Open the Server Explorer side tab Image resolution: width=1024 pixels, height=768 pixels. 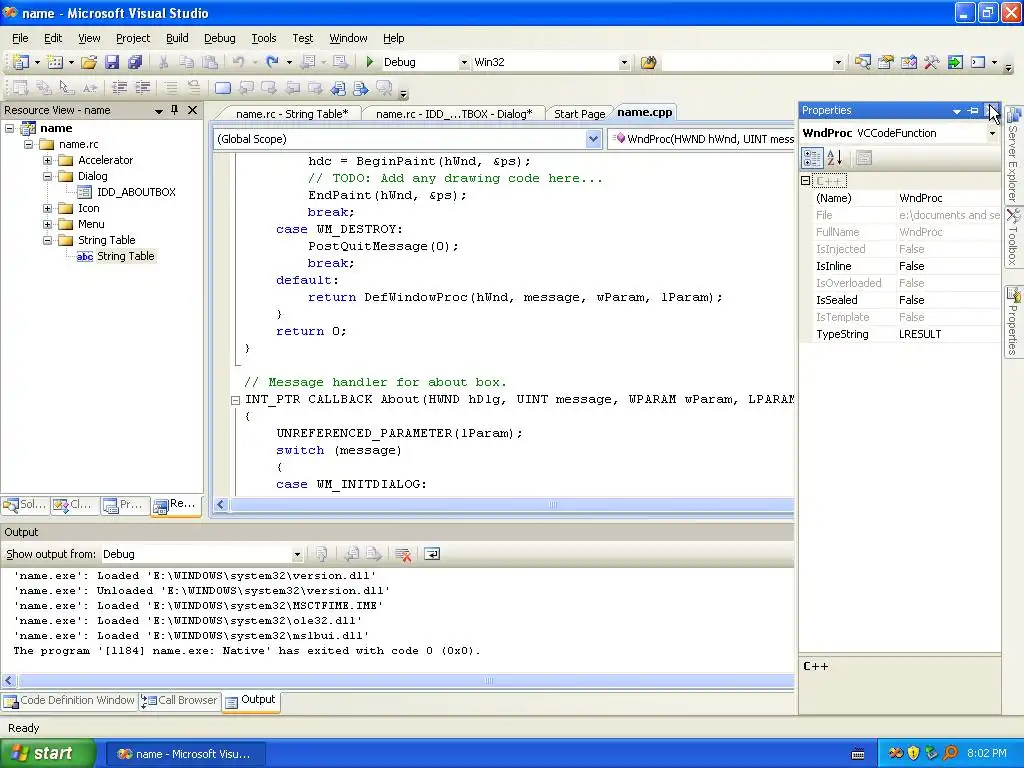pyautogui.click(x=1013, y=154)
